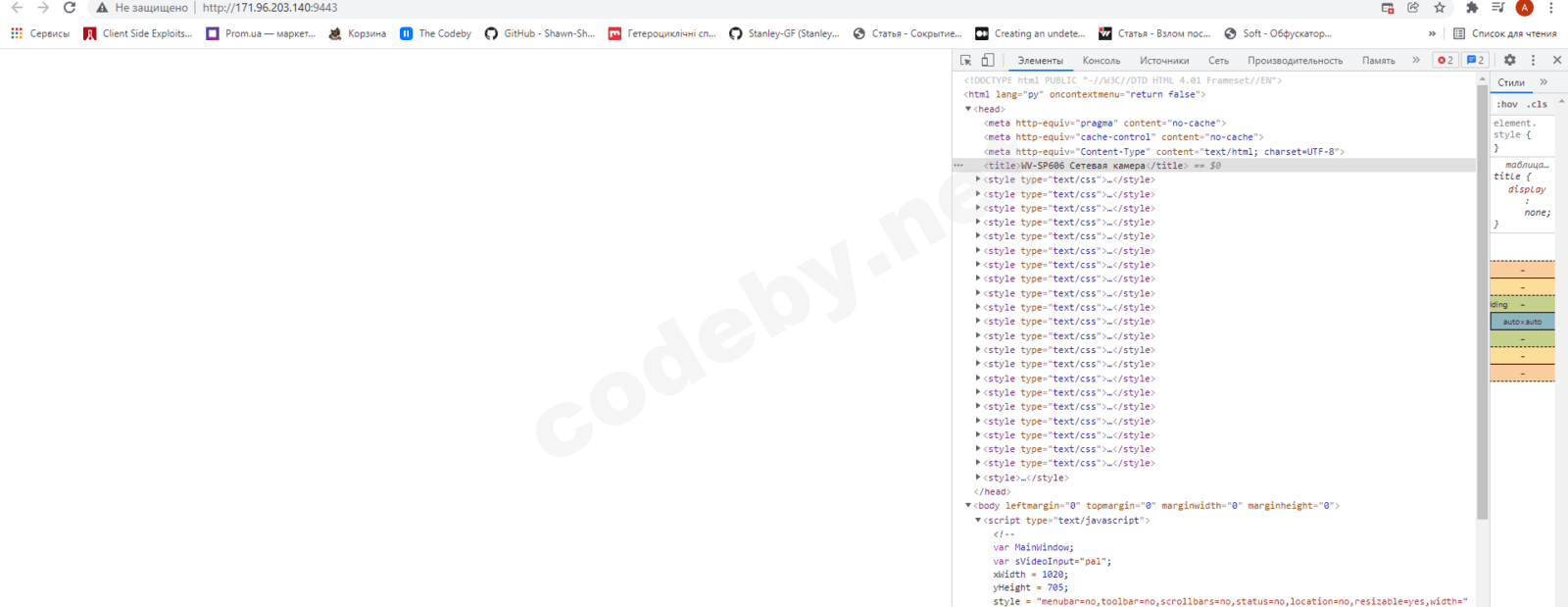
Task: Open the Chrome three-dot menu
Action: coord(1551,8)
